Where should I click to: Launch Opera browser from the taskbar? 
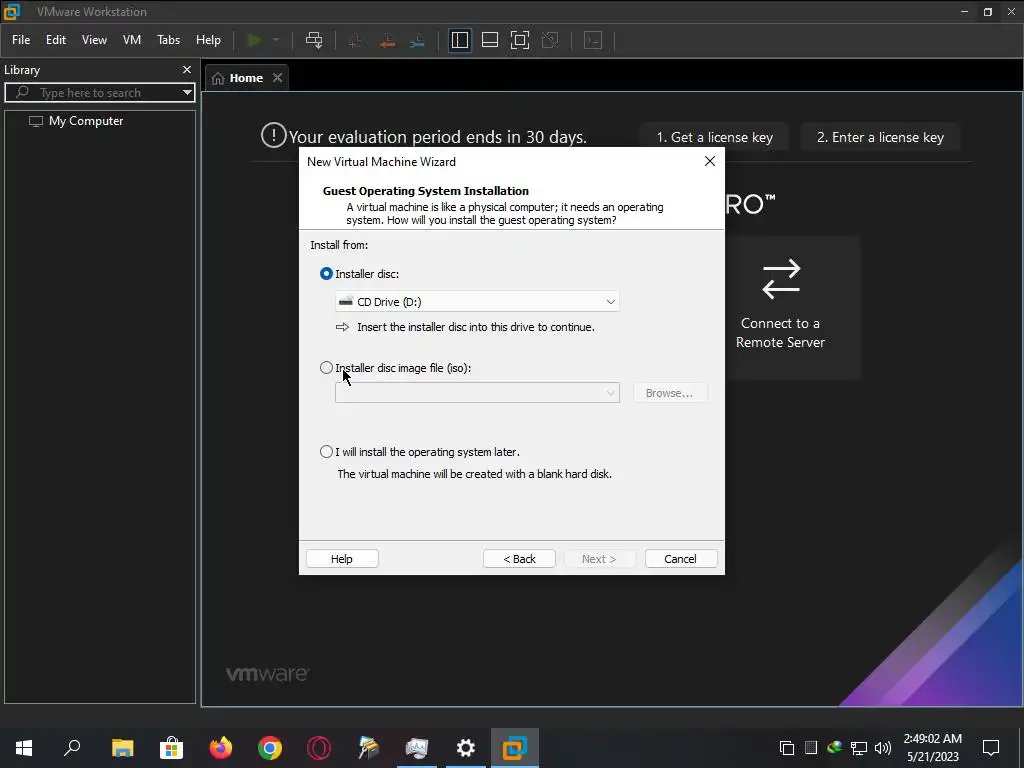(319, 748)
